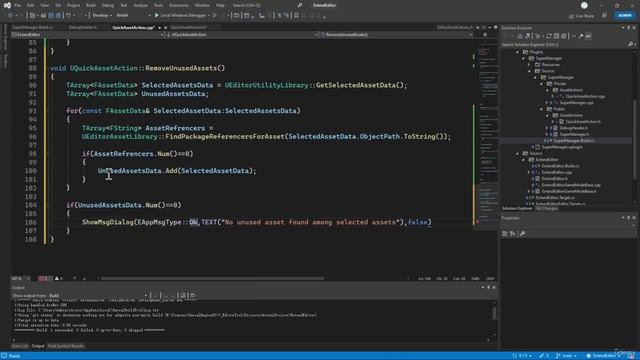Switch to the Solution Explorer panel tab
This screenshot has width=640, height=360.
[517, 209]
